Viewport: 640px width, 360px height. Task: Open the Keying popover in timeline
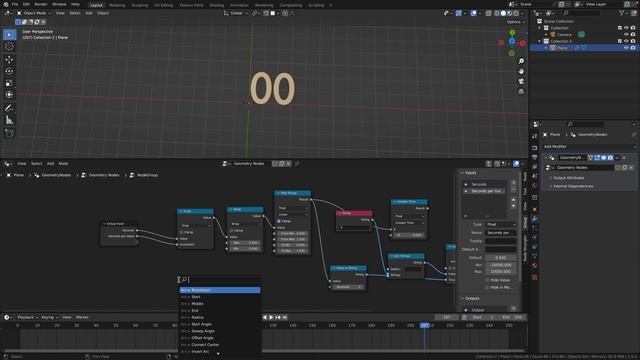[49, 317]
